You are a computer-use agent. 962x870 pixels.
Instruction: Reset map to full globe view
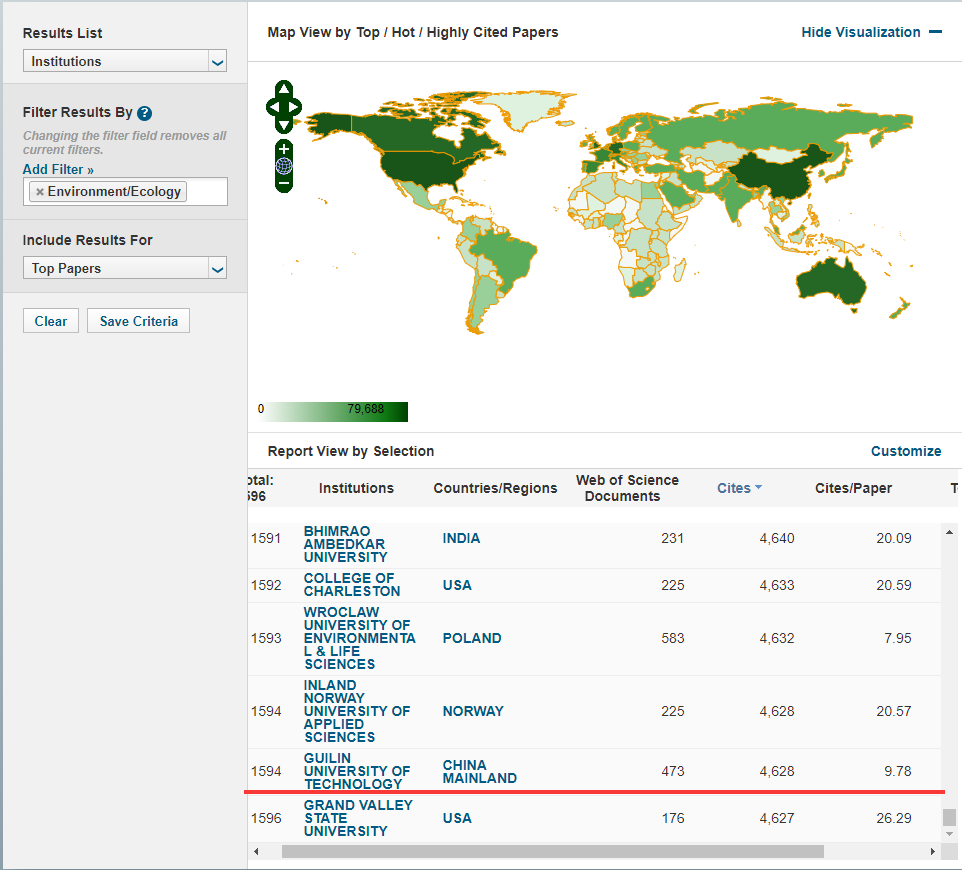(284, 166)
